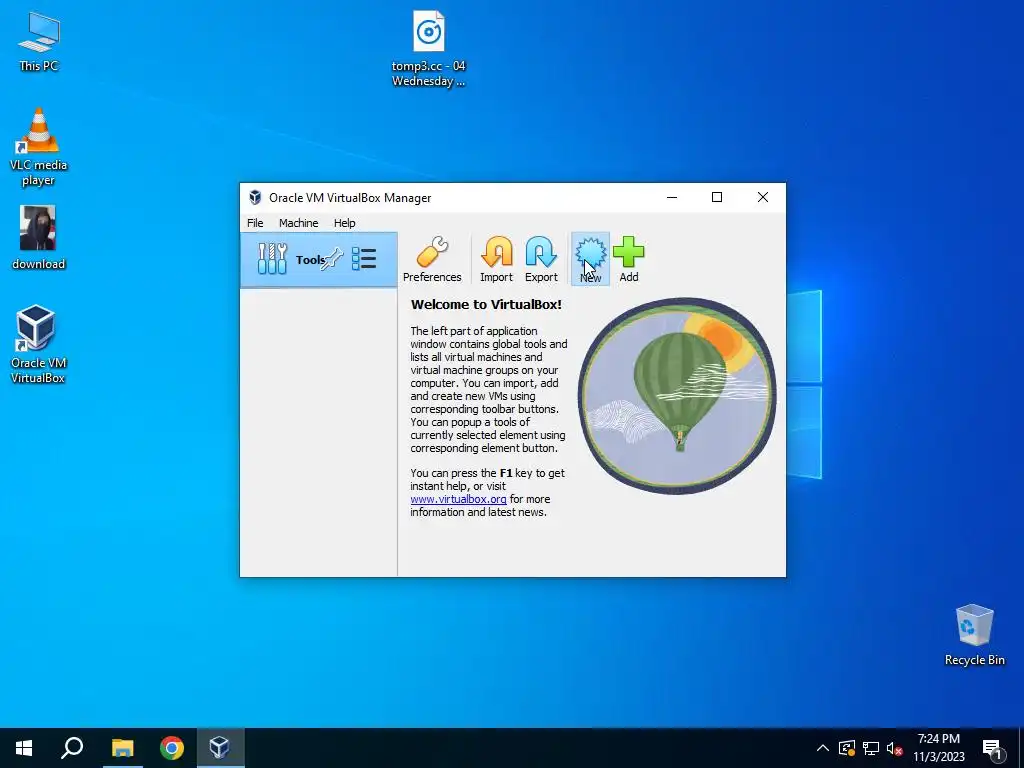Select the This PC desktop icon
This screenshot has height=768, width=1024.
point(39,41)
